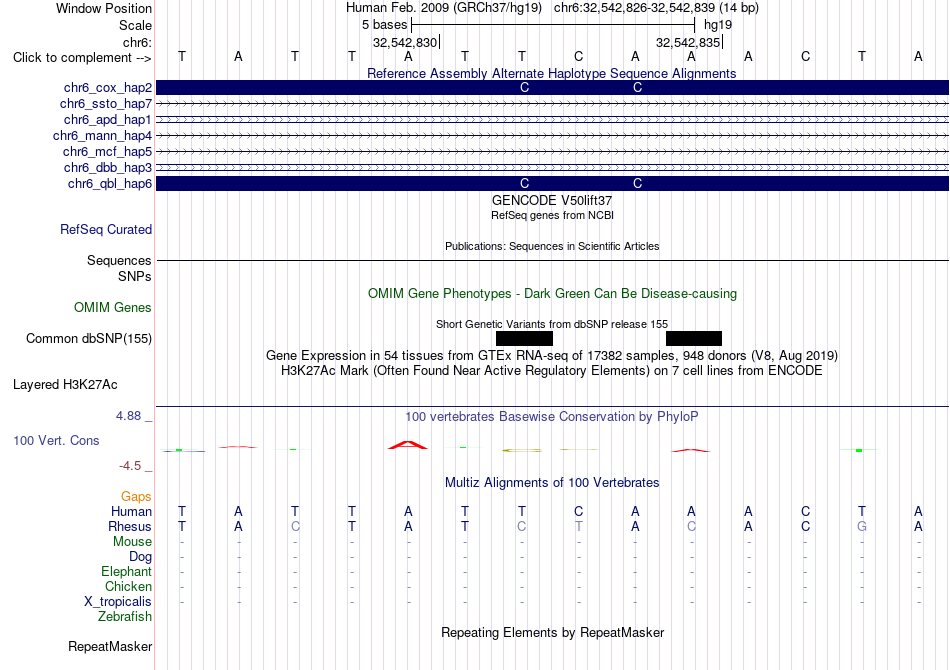Click the Window Position label
The height and width of the screenshot is (670, 950).
click(x=104, y=8)
